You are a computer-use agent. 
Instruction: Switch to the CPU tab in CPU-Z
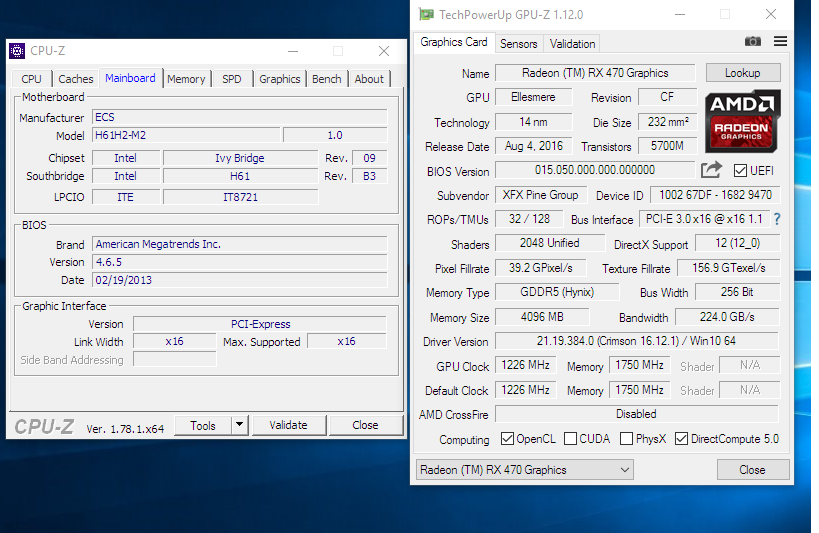point(31,79)
